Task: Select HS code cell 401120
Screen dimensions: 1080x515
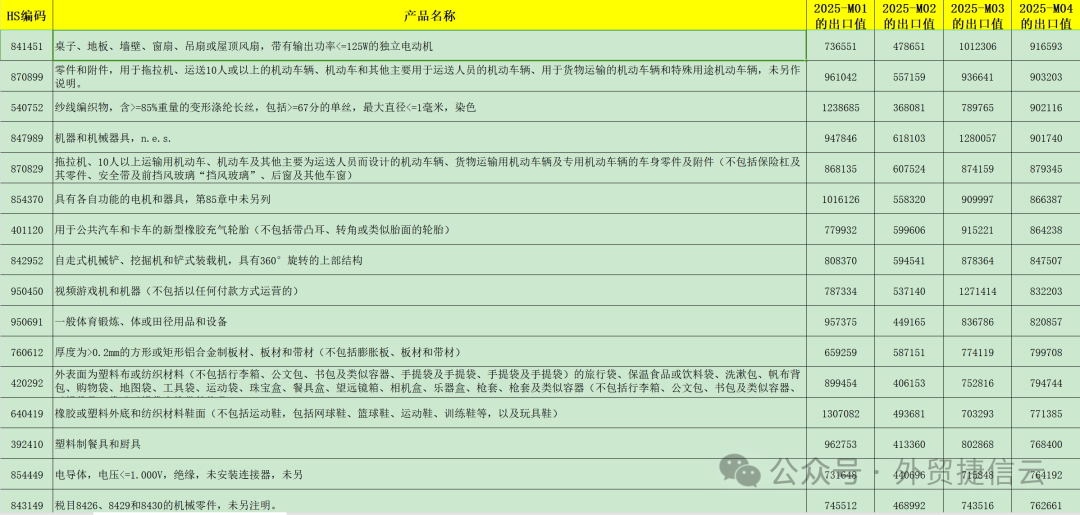Action: [x=26, y=229]
